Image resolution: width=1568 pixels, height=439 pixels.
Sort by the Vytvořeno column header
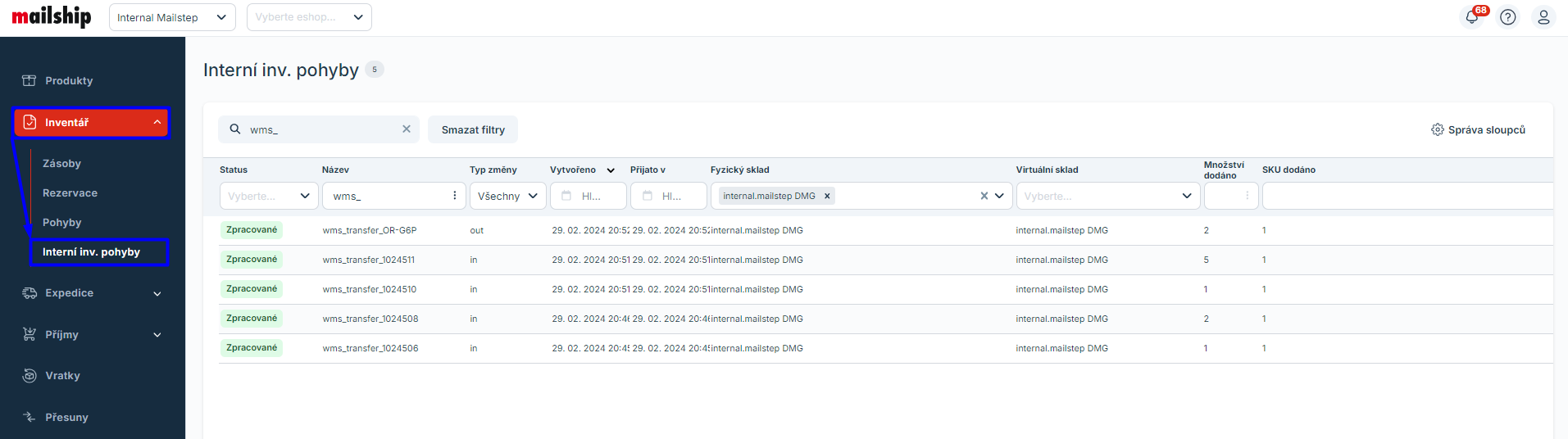pos(574,170)
